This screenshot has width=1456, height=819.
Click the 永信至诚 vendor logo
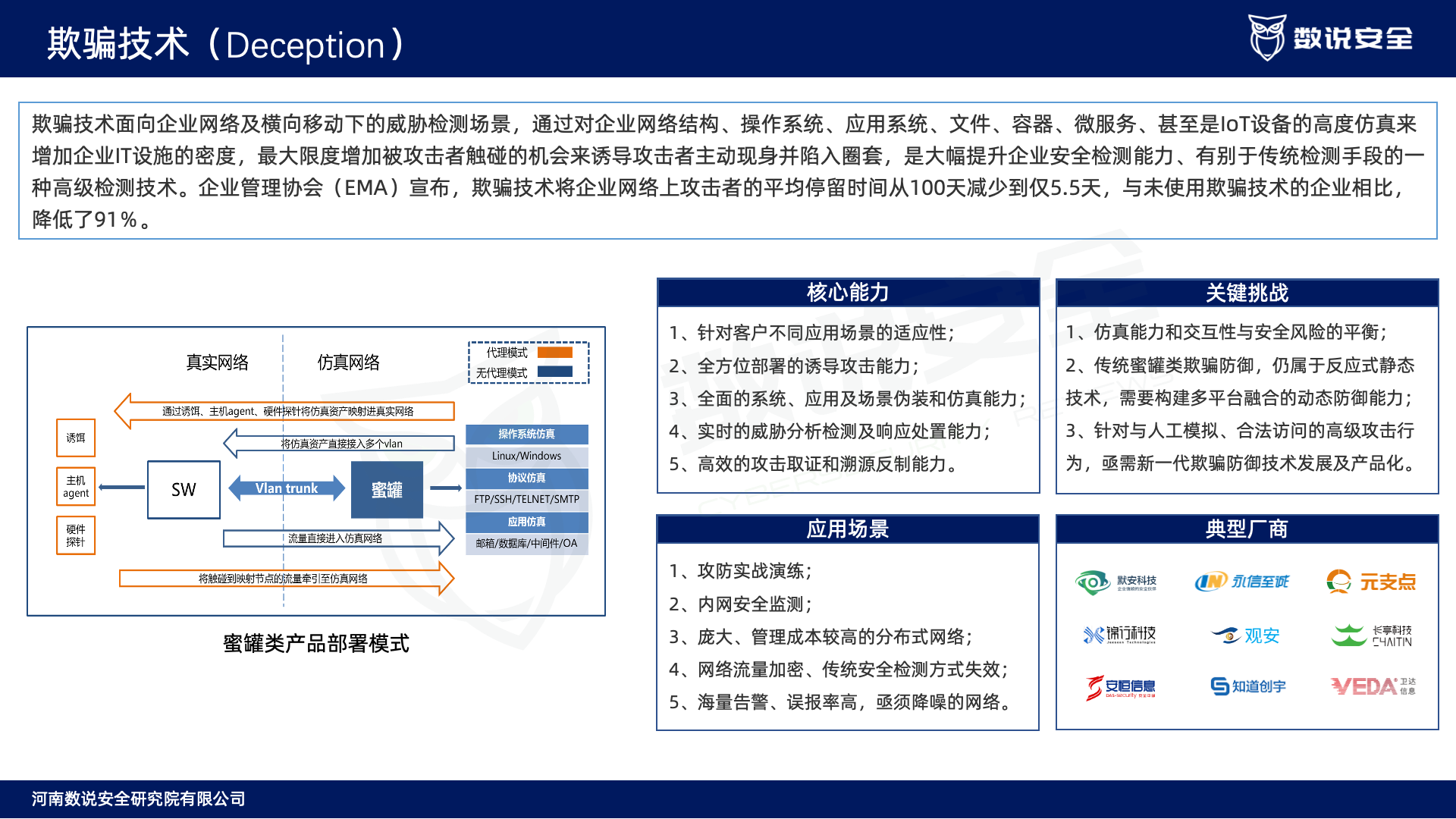pyautogui.click(x=1241, y=582)
